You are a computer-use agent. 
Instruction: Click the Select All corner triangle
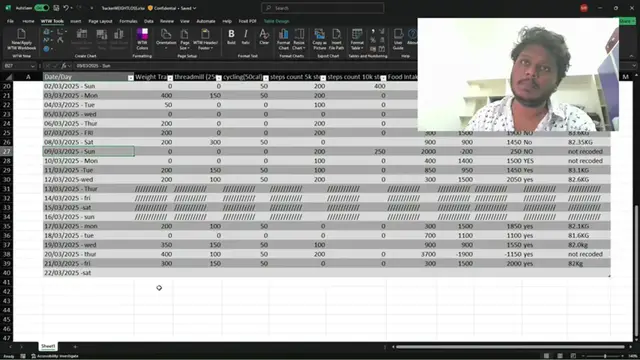click(x=8, y=77)
